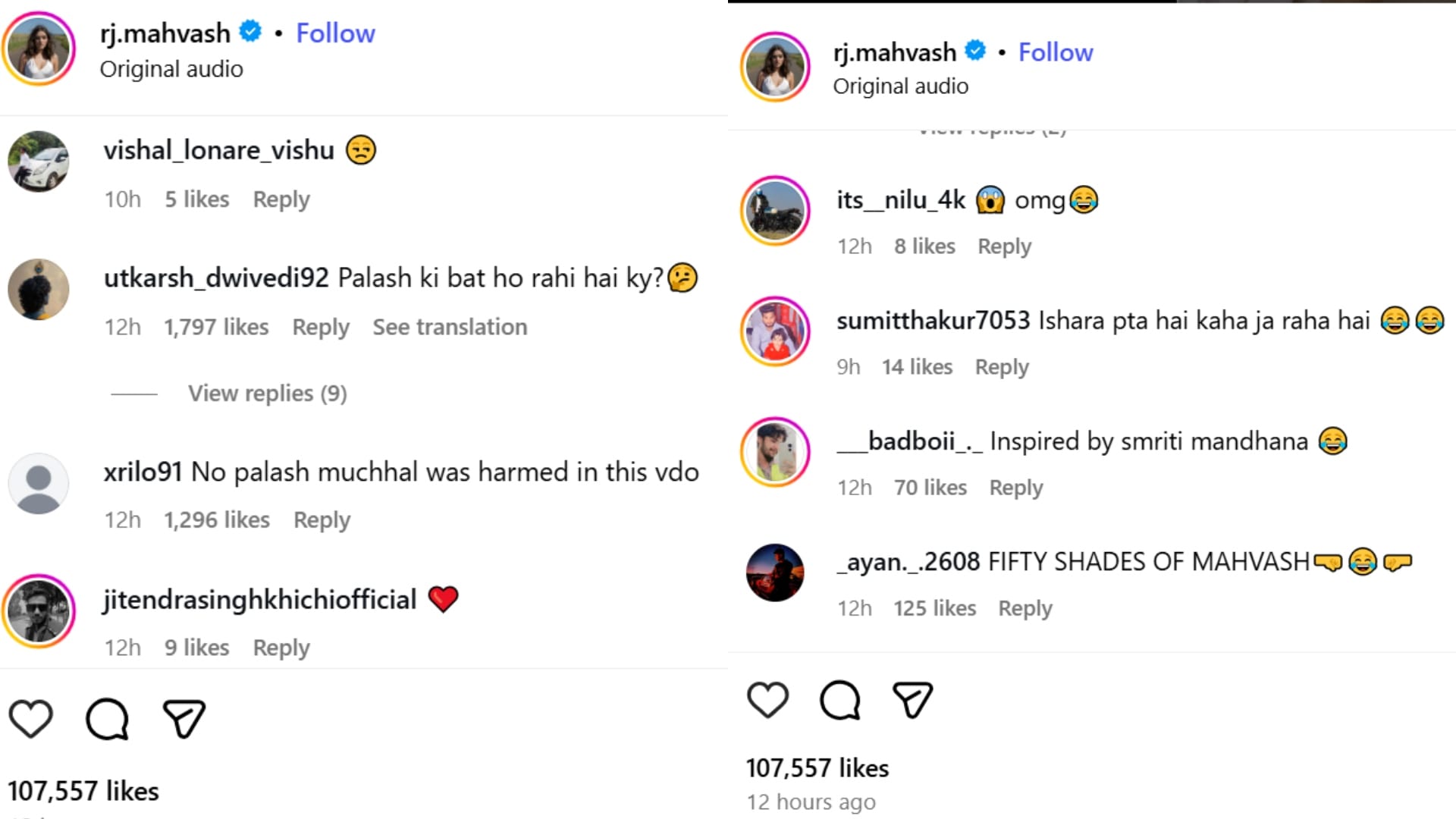The image size is (1456, 819).
Task: Open rj.mahvash profile picture on the left
Action: click(39, 49)
